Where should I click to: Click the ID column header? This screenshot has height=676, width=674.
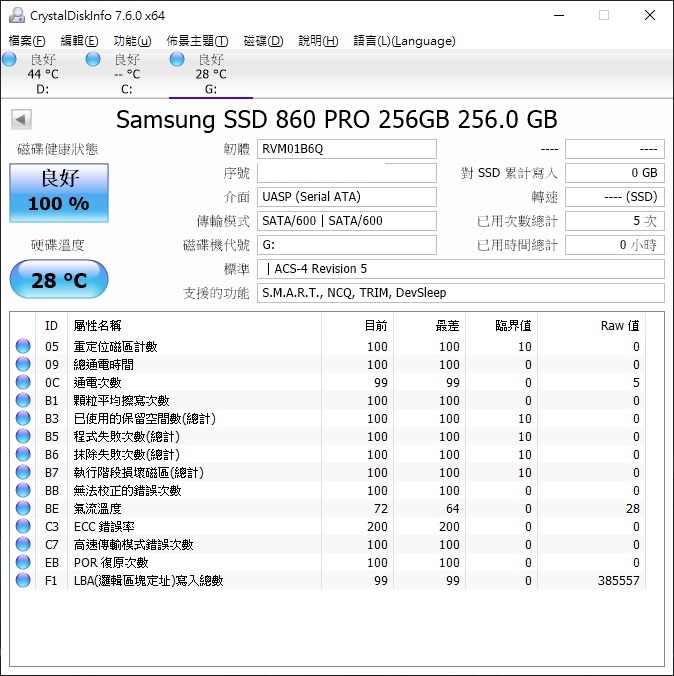(51, 325)
